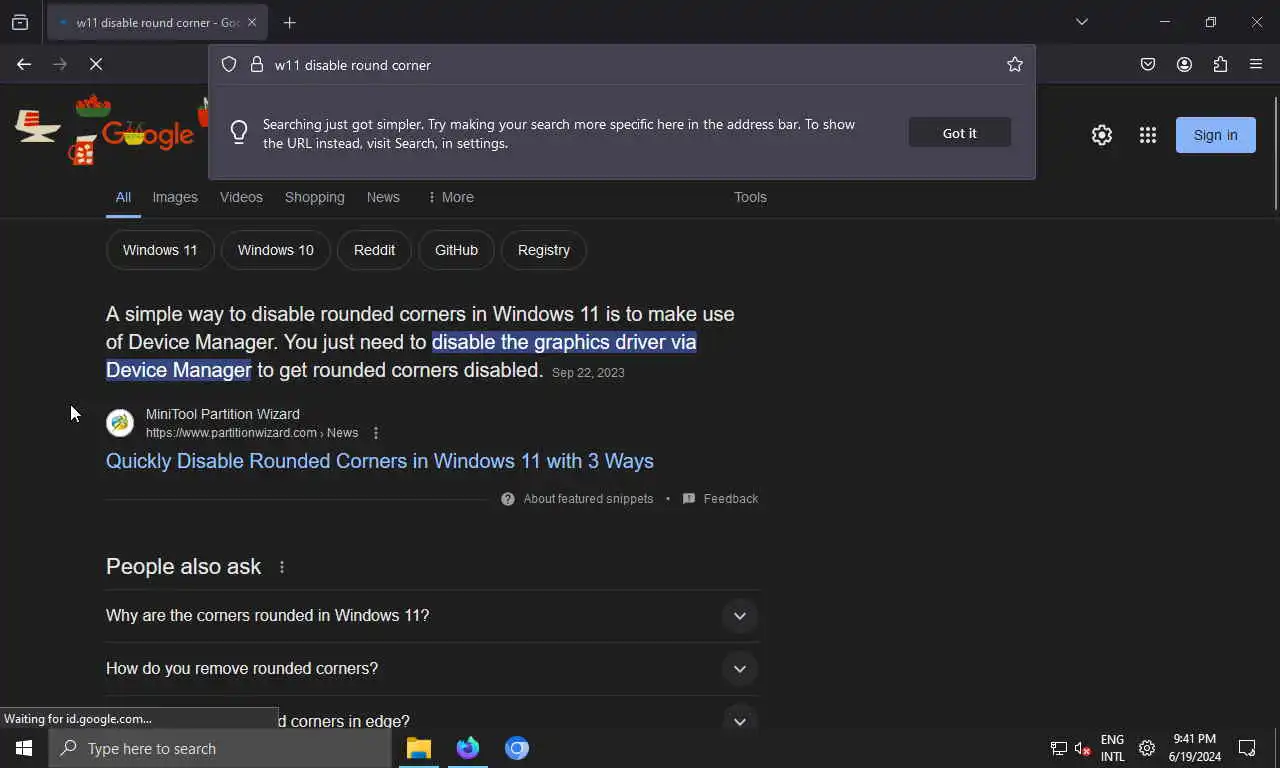
Task: Apply the Registry filter chip
Action: (x=544, y=250)
